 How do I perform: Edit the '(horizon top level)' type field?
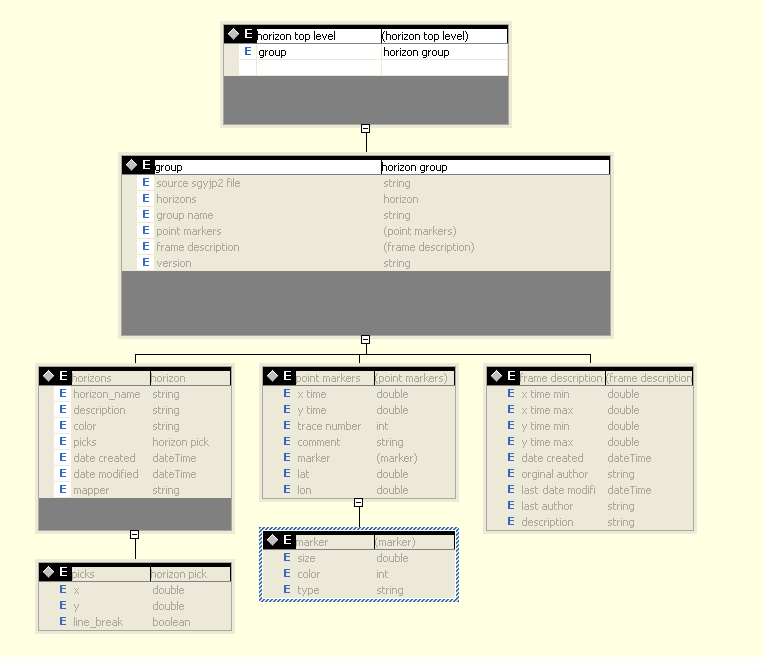[x=444, y=36]
